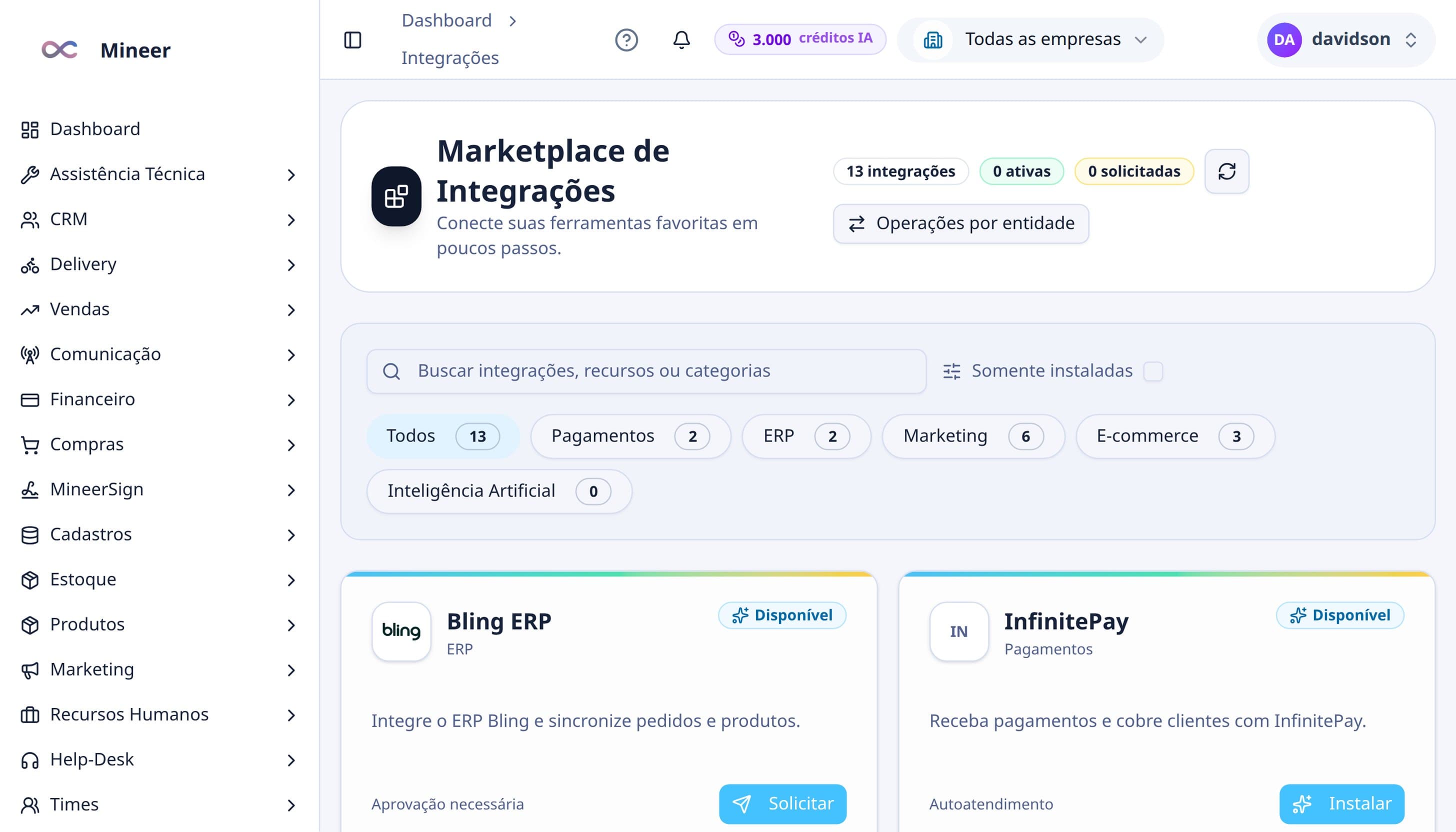Open notifications bell icon
The height and width of the screenshot is (832, 1456).
click(x=681, y=40)
